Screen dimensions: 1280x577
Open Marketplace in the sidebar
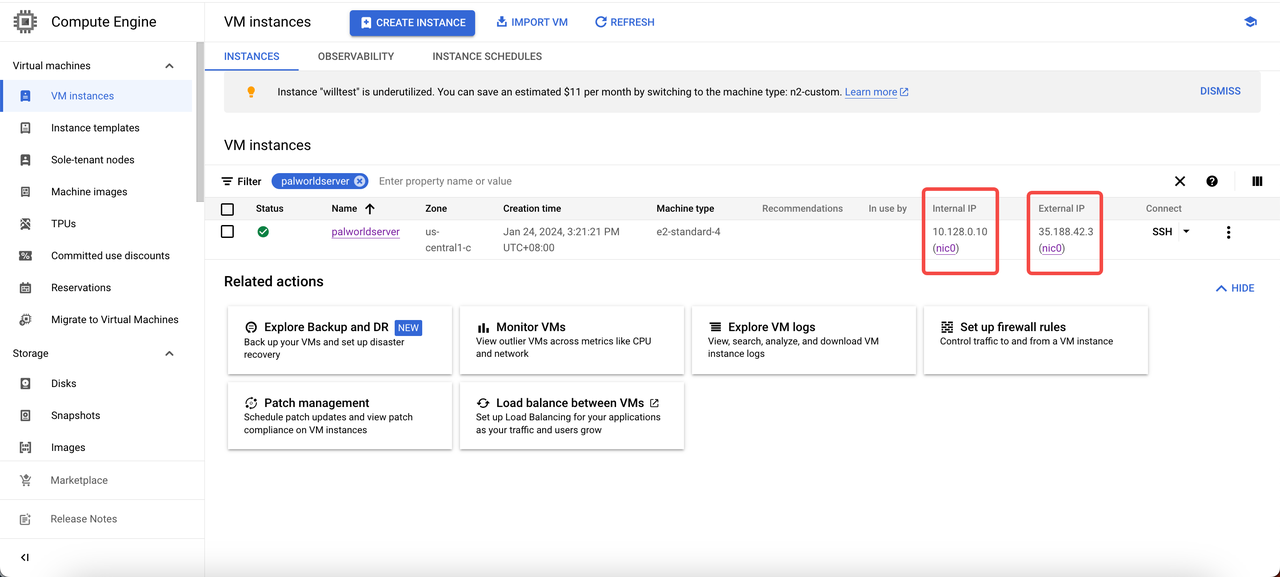click(79, 480)
